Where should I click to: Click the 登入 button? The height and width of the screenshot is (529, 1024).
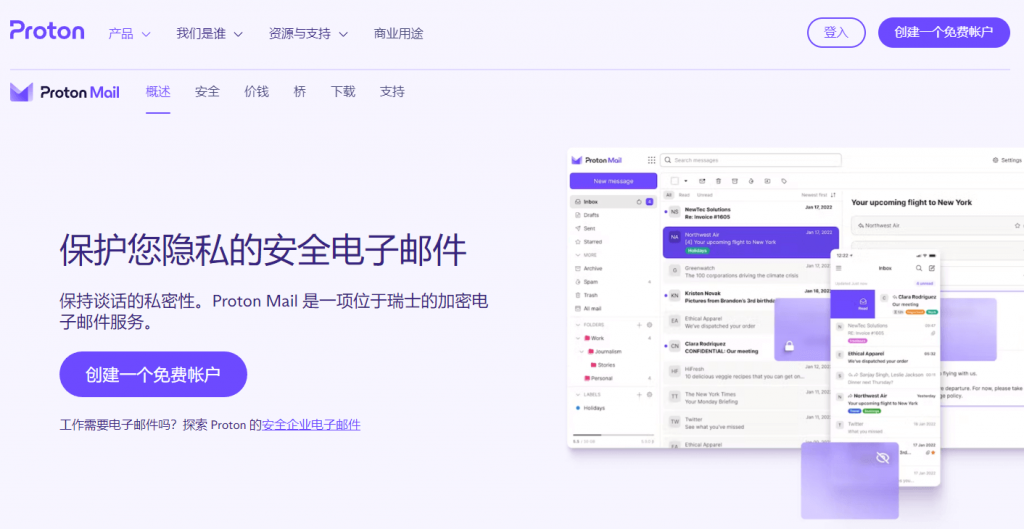click(836, 33)
